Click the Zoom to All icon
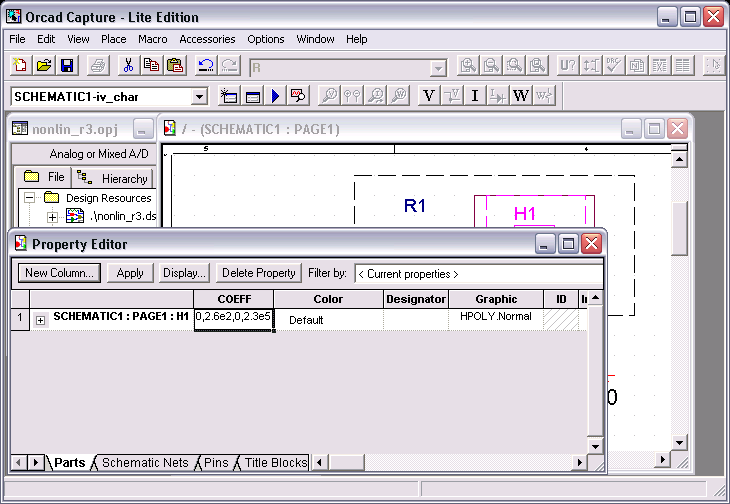 coord(538,66)
